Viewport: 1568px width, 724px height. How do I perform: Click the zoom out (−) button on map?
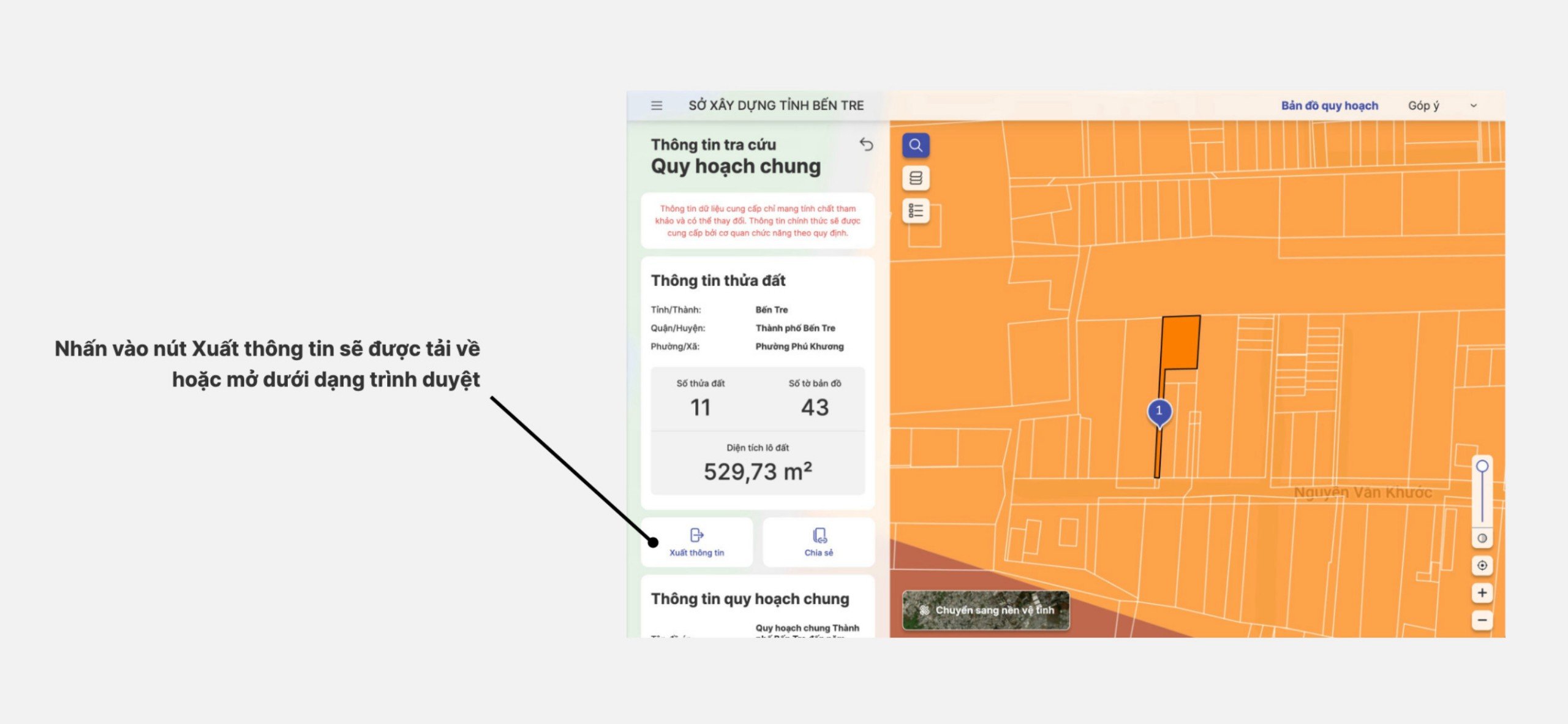click(x=1483, y=620)
